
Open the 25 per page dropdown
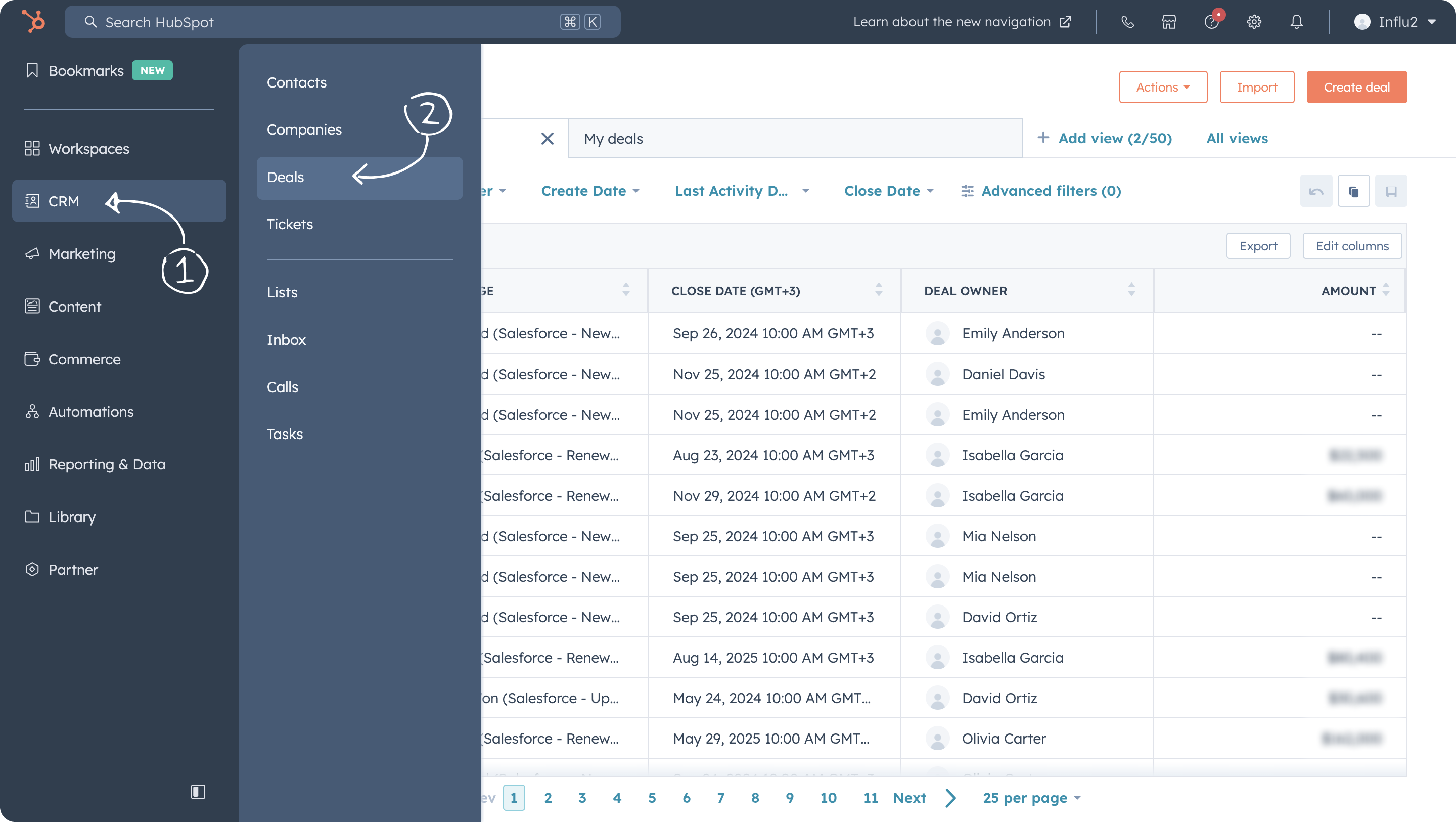(x=1031, y=798)
